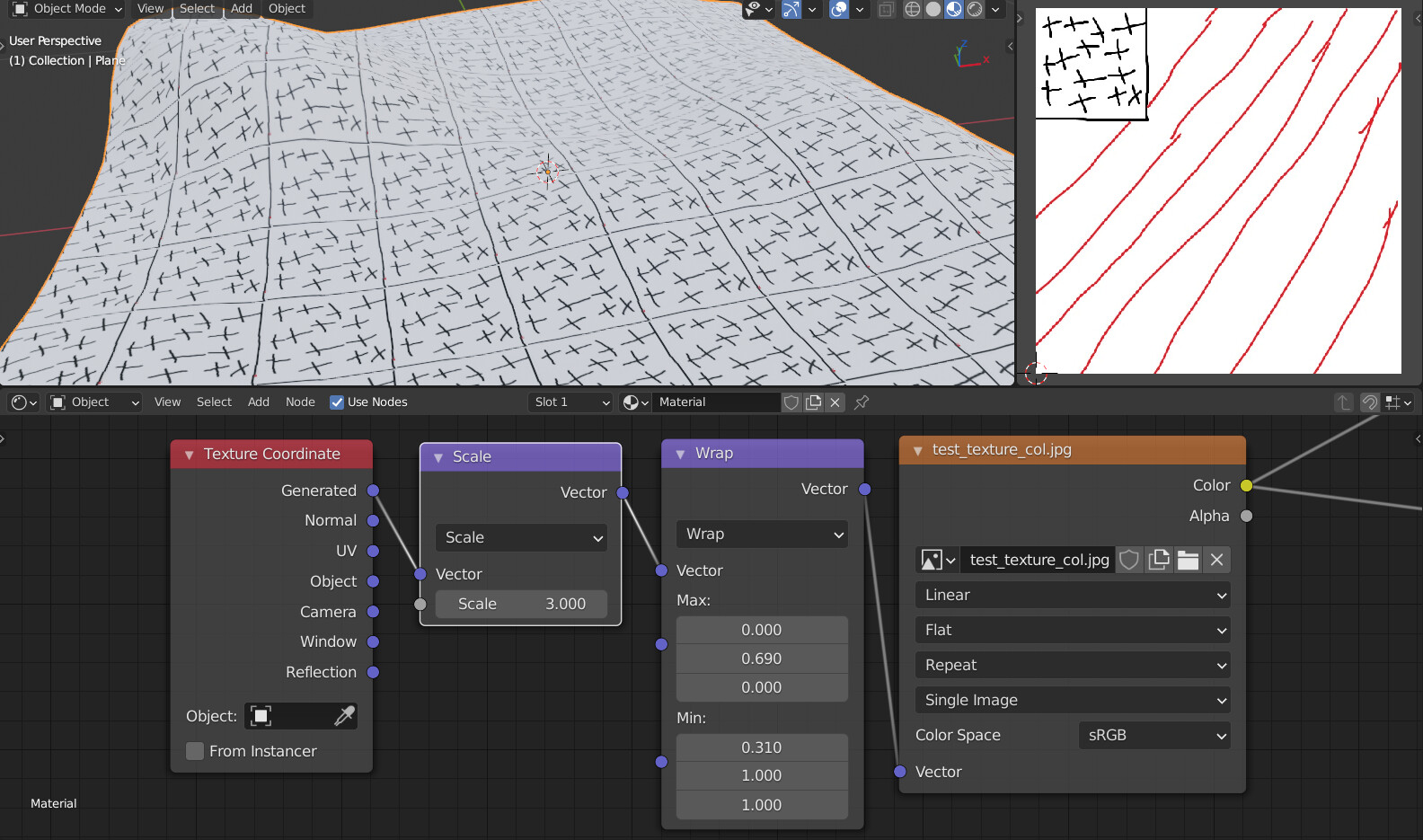Viewport: 1423px width, 840px height.
Task: Open viewport Select menu
Action: [x=197, y=9]
